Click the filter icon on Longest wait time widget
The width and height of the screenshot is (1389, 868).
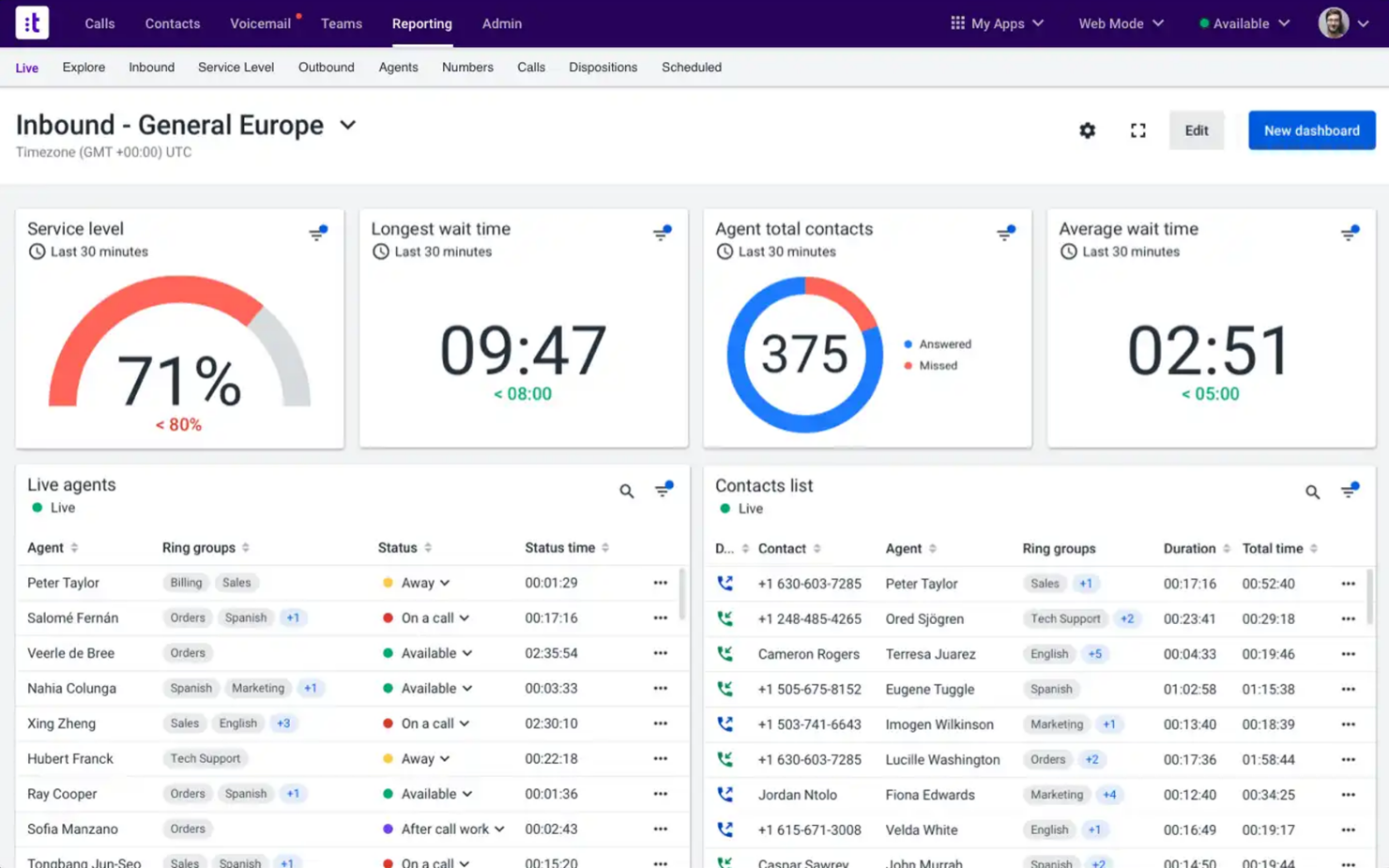[x=663, y=232]
